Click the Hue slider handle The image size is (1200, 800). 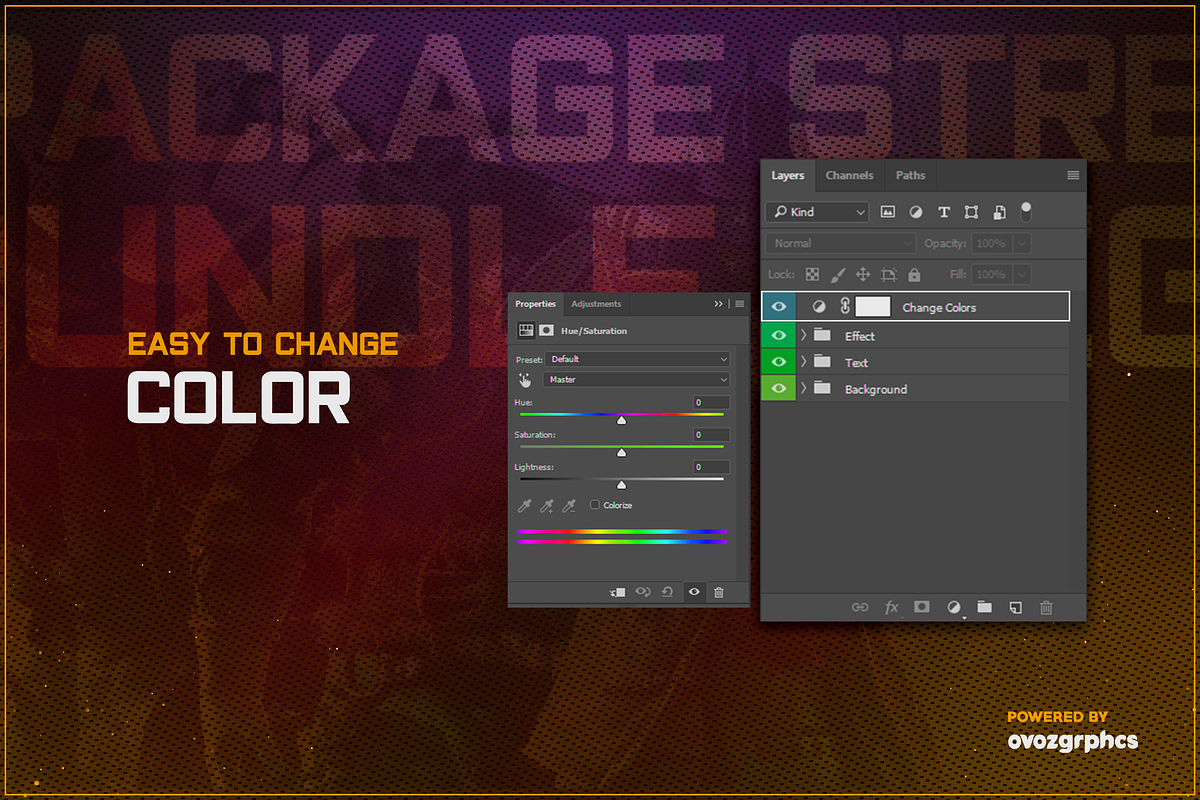pos(621,421)
